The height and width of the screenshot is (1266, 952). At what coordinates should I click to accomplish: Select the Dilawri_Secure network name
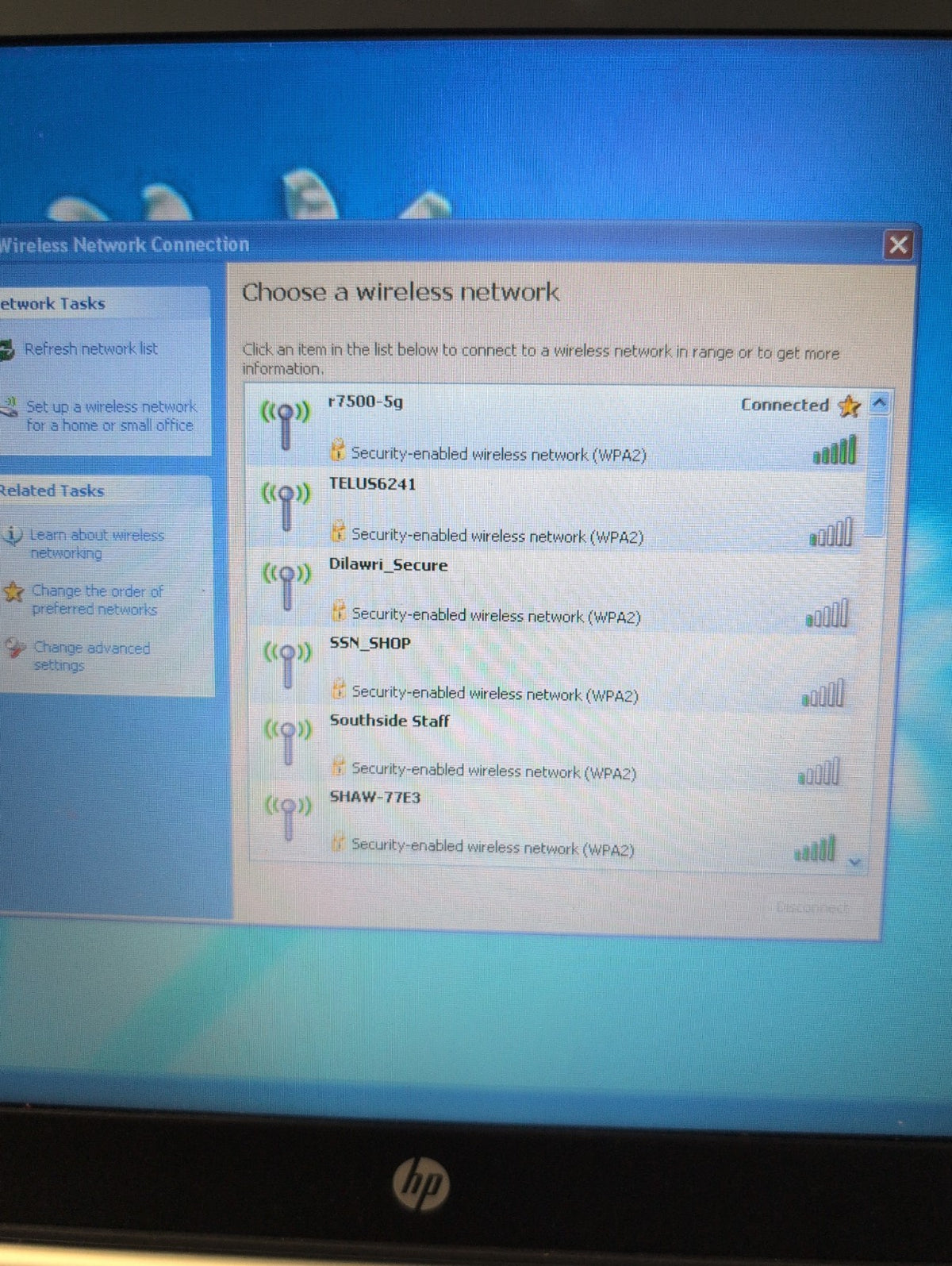click(x=388, y=565)
